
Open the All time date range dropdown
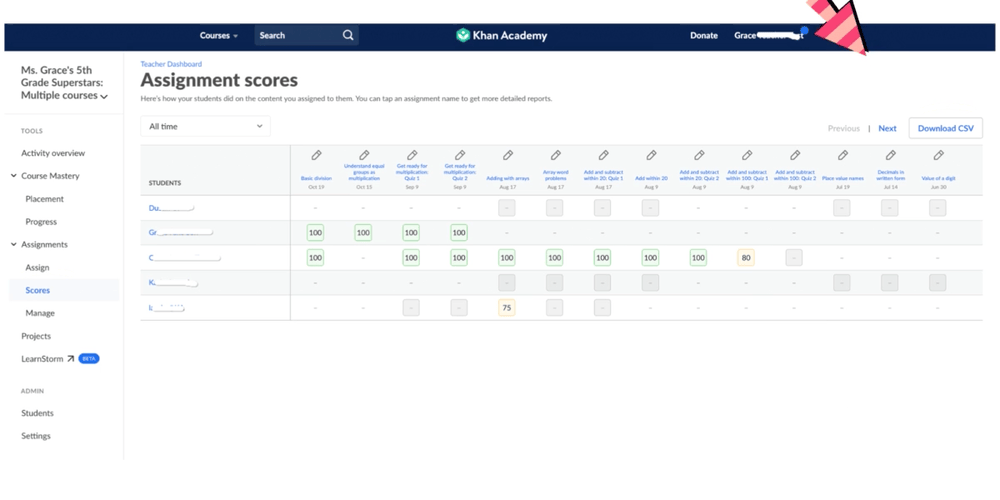(x=205, y=126)
